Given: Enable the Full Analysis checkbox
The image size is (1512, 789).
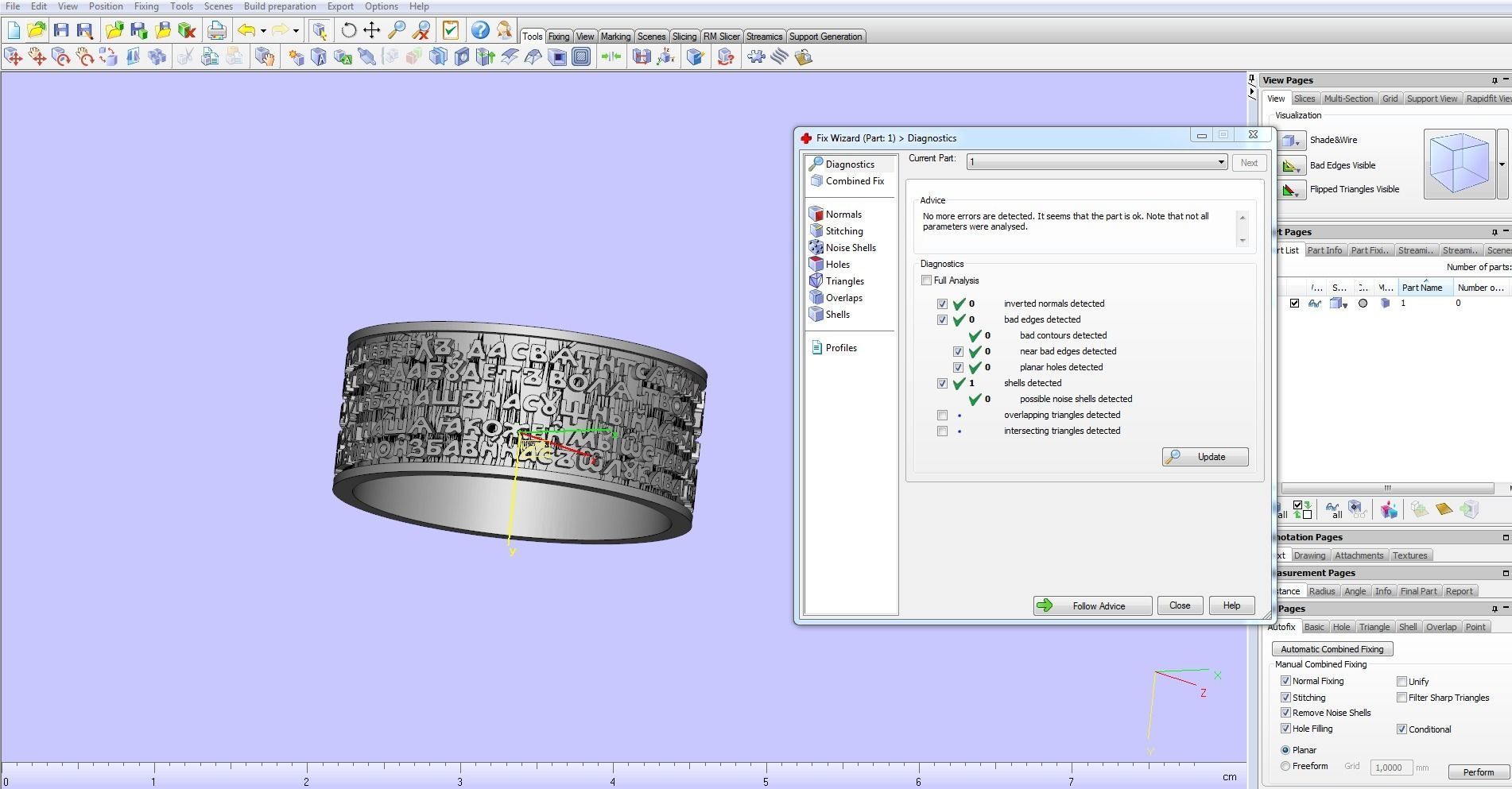Looking at the screenshot, I should [x=926, y=280].
